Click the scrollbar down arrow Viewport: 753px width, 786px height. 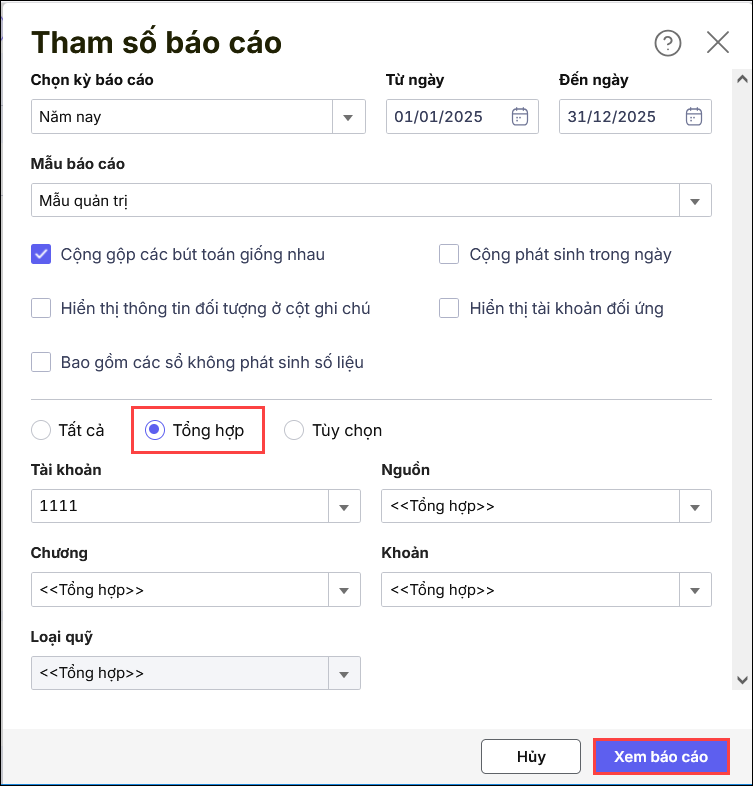coord(742,680)
